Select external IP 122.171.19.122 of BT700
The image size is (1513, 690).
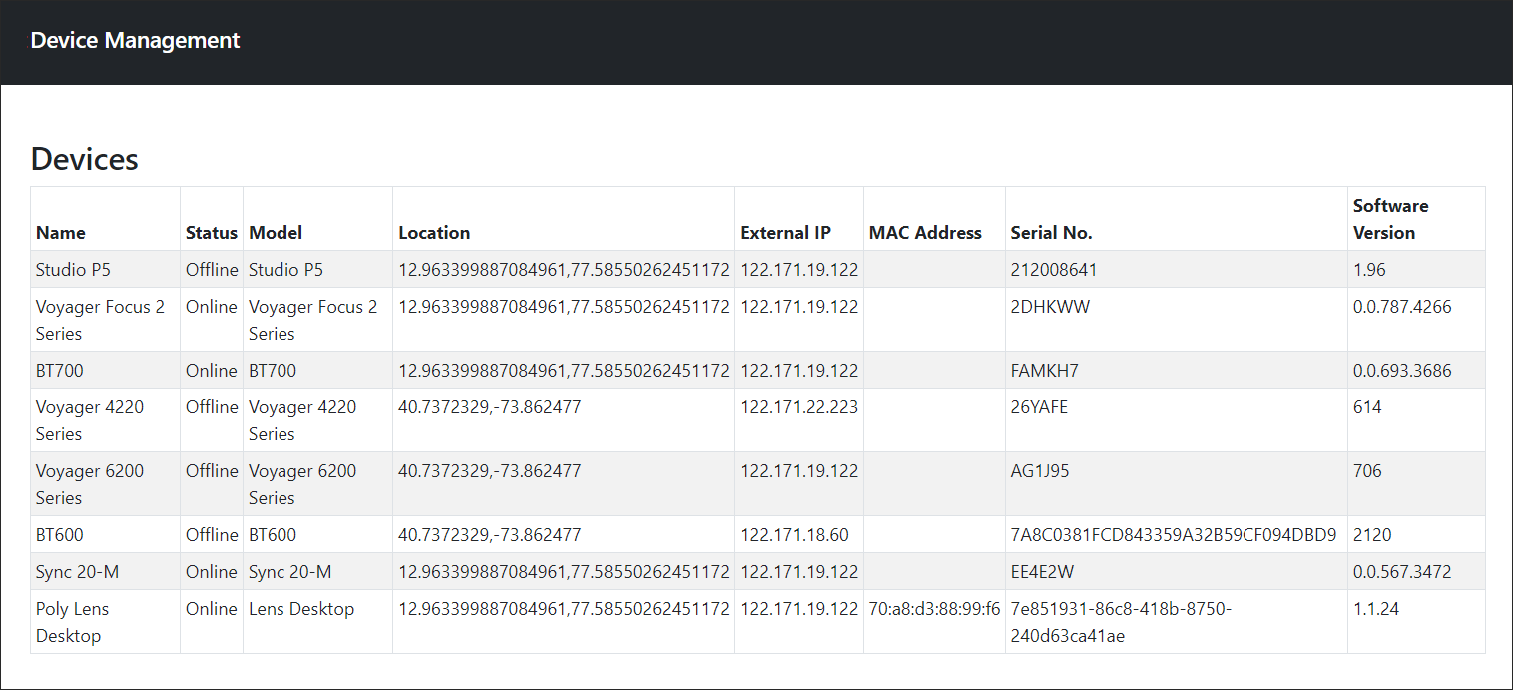pyautogui.click(x=799, y=371)
